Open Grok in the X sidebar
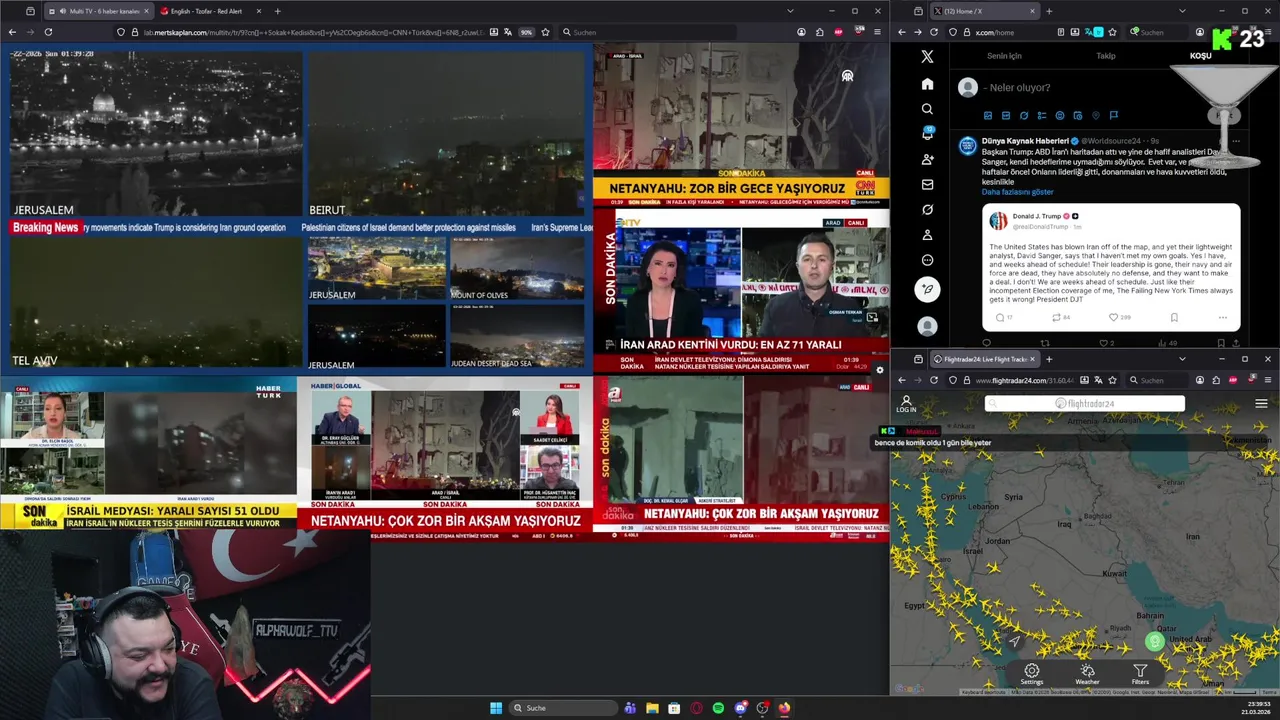This screenshot has height=720, width=1280. 927,210
